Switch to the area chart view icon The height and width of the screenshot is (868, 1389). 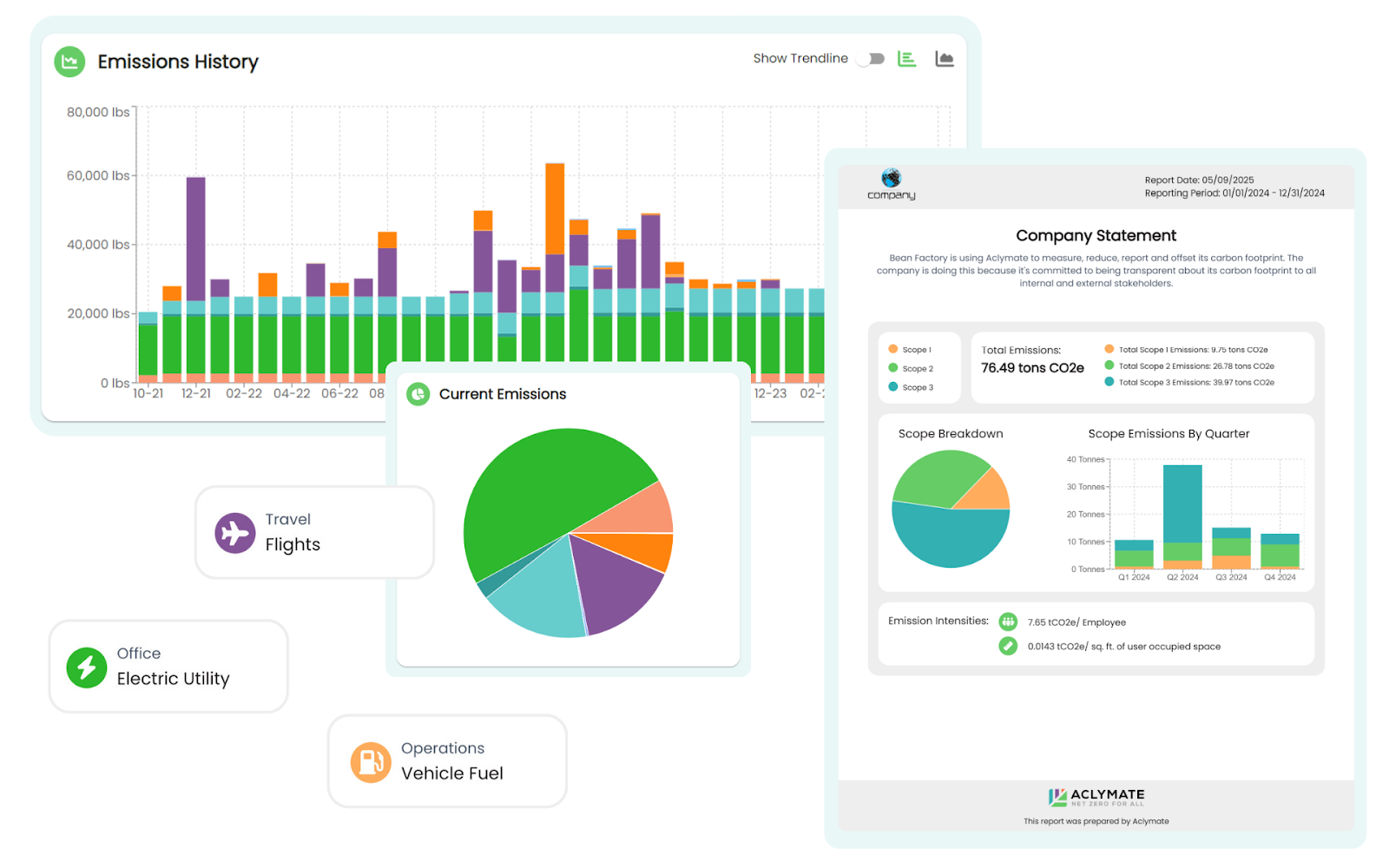pos(945,58)
